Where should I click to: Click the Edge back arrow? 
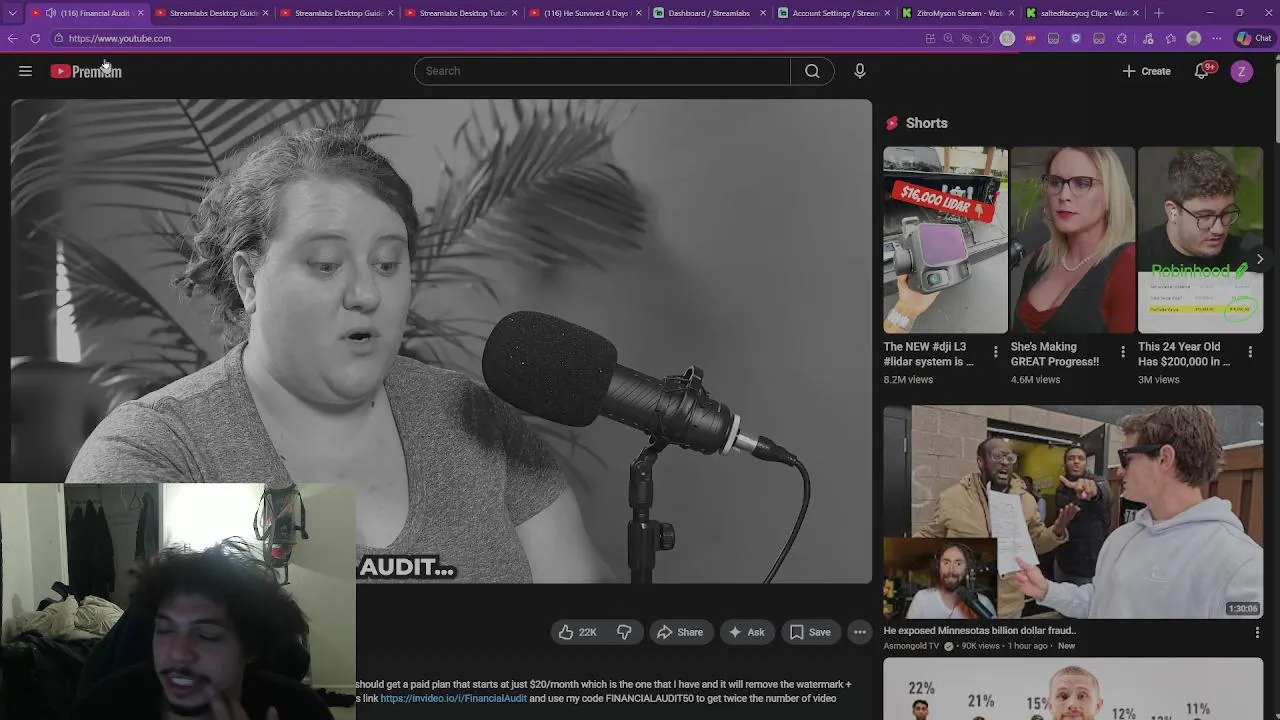pyautogui.click(x=12, y=38)
